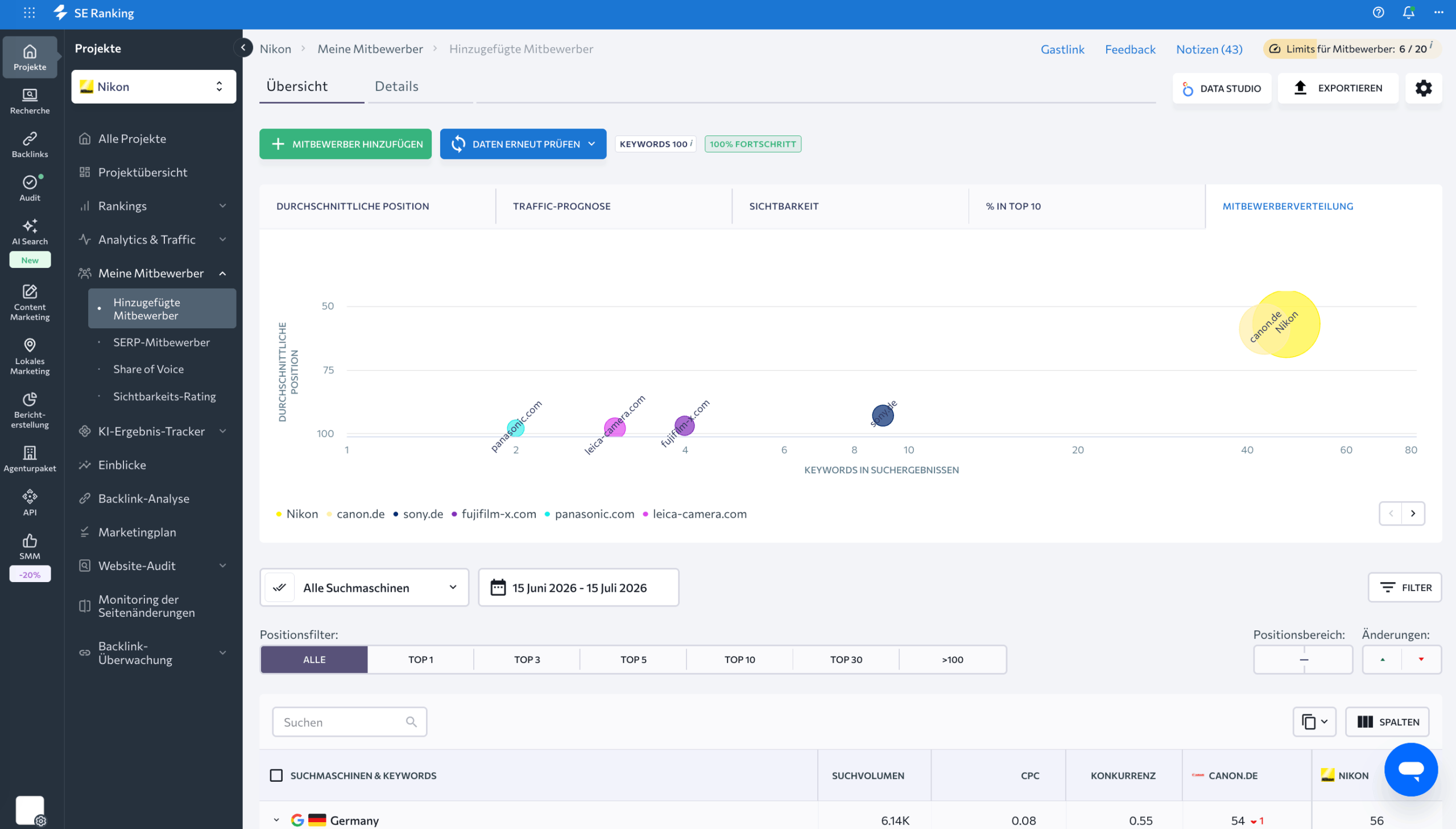This screenshot has width=1456, height=829.
Task: Show Traffic-Prognose chart tab
Action: tap(614, 206)
